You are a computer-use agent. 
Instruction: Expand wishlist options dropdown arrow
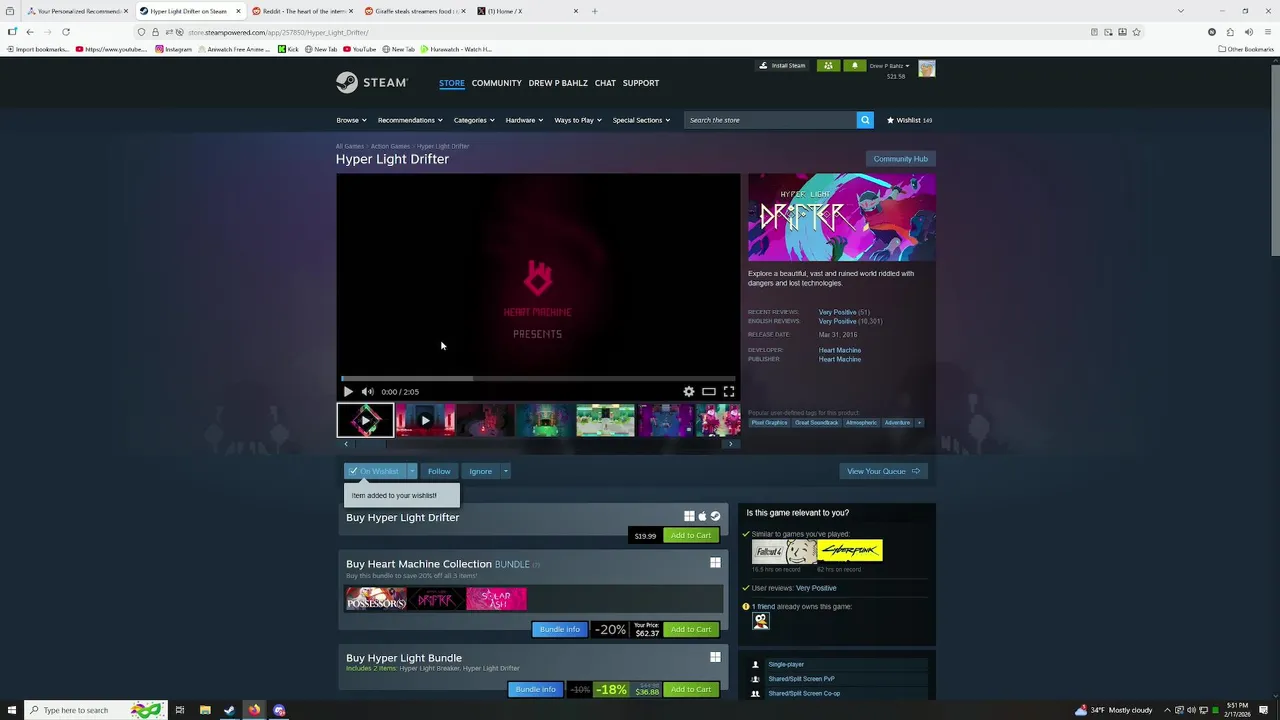click(411, 471)
